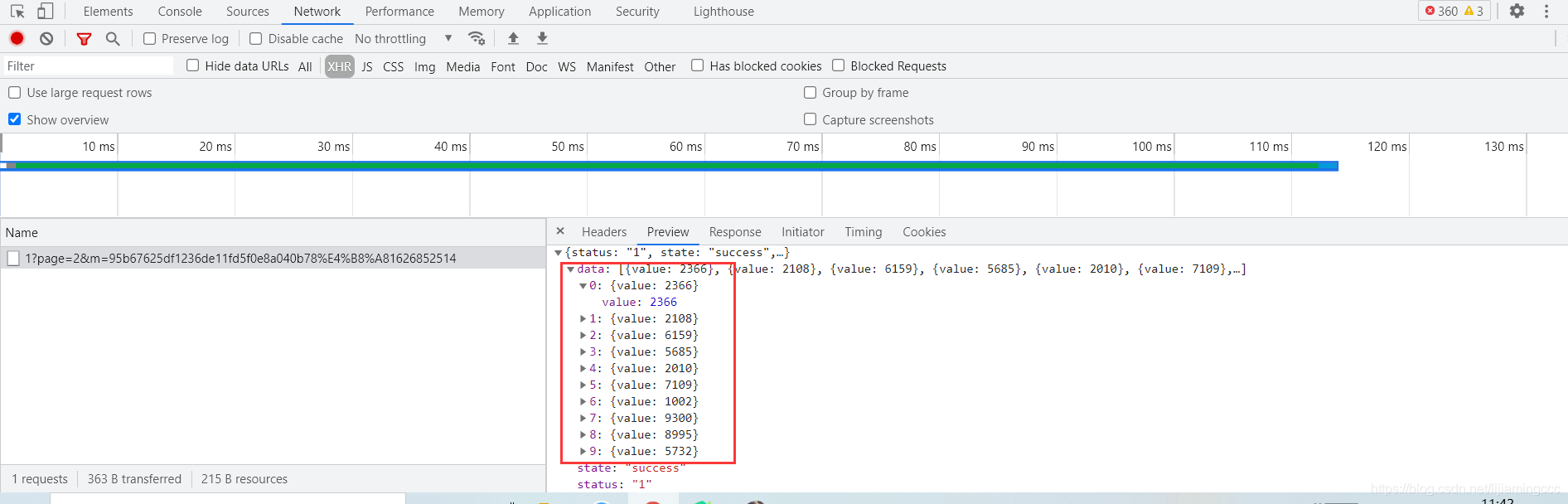Viewport: 1568px width, 504px height.
Task: Show the Cookies tab
Action: pos(924,232)
